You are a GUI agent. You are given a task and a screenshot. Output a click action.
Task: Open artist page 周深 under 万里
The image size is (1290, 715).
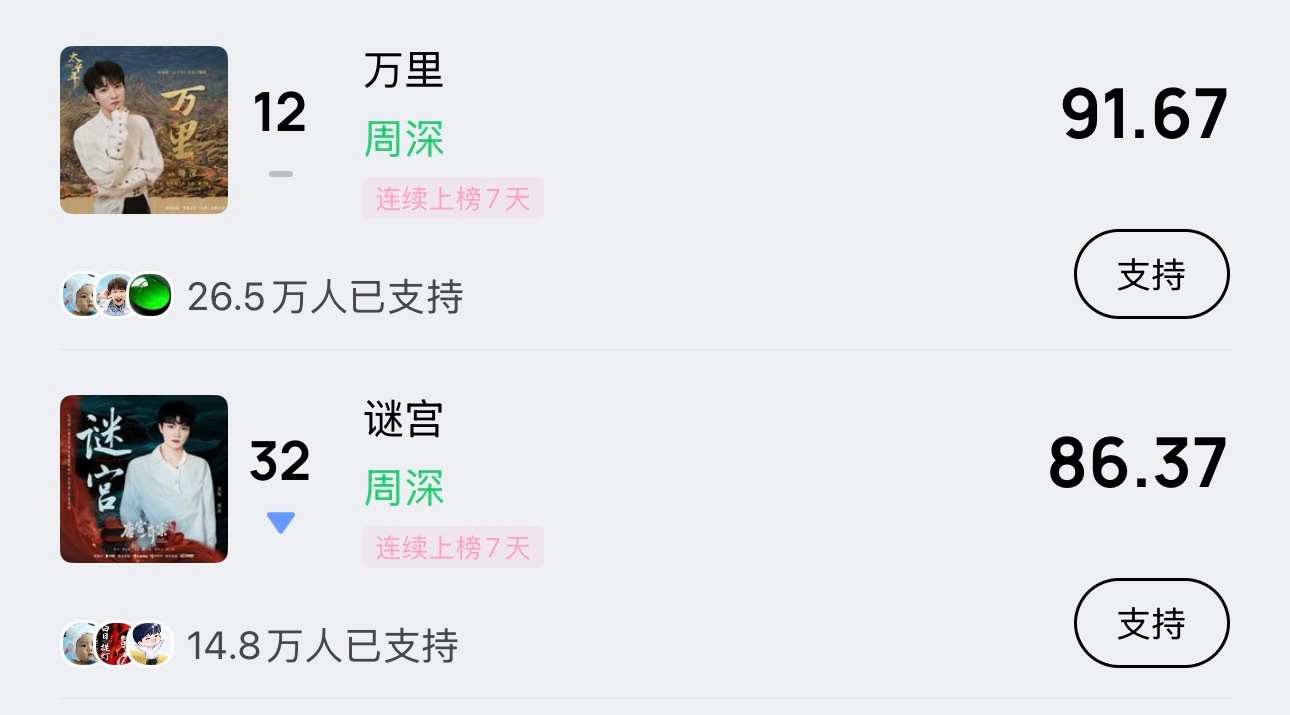404,140
